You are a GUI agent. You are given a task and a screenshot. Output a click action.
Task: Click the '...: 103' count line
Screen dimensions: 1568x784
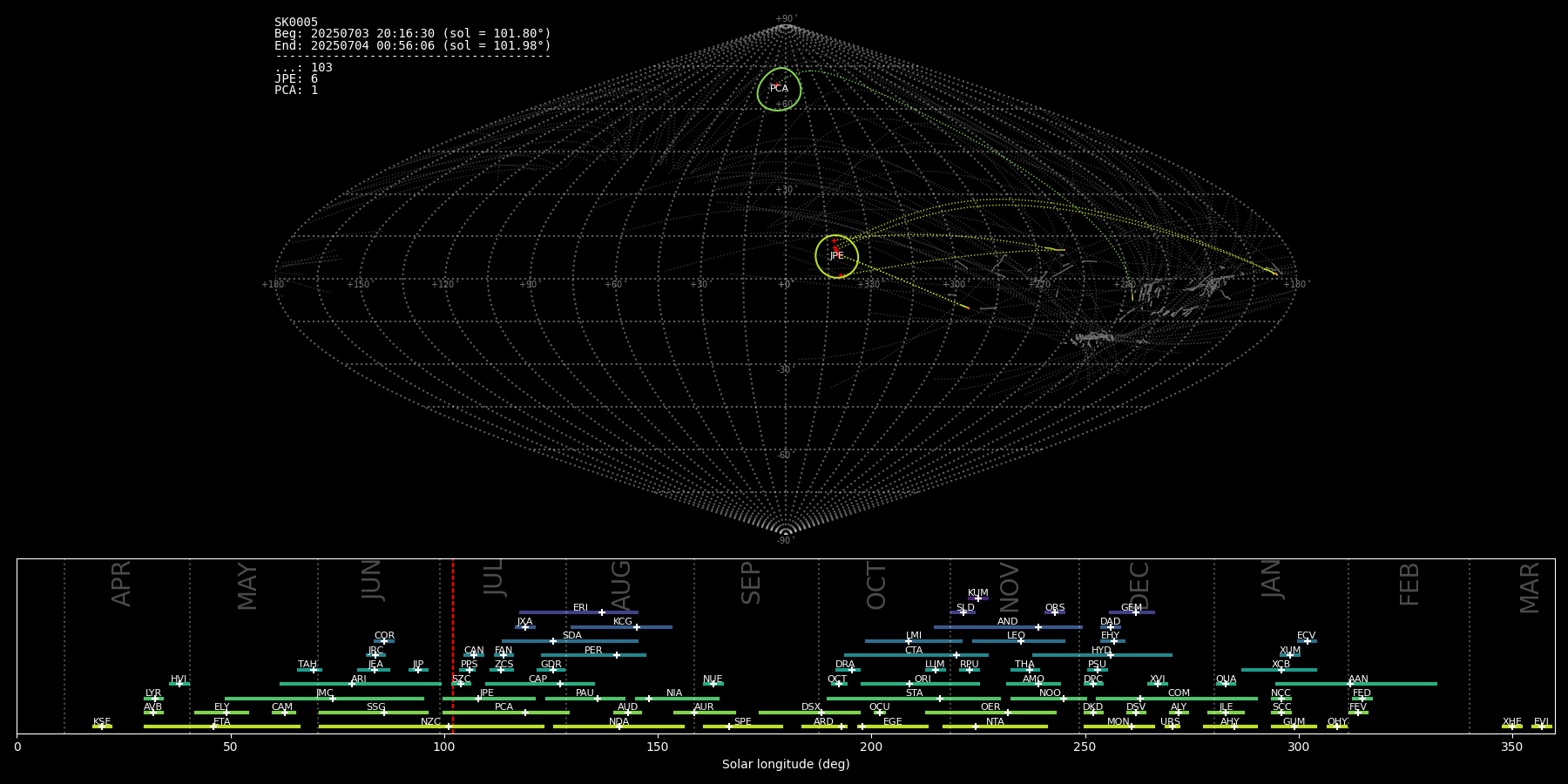tap(303, 68)
